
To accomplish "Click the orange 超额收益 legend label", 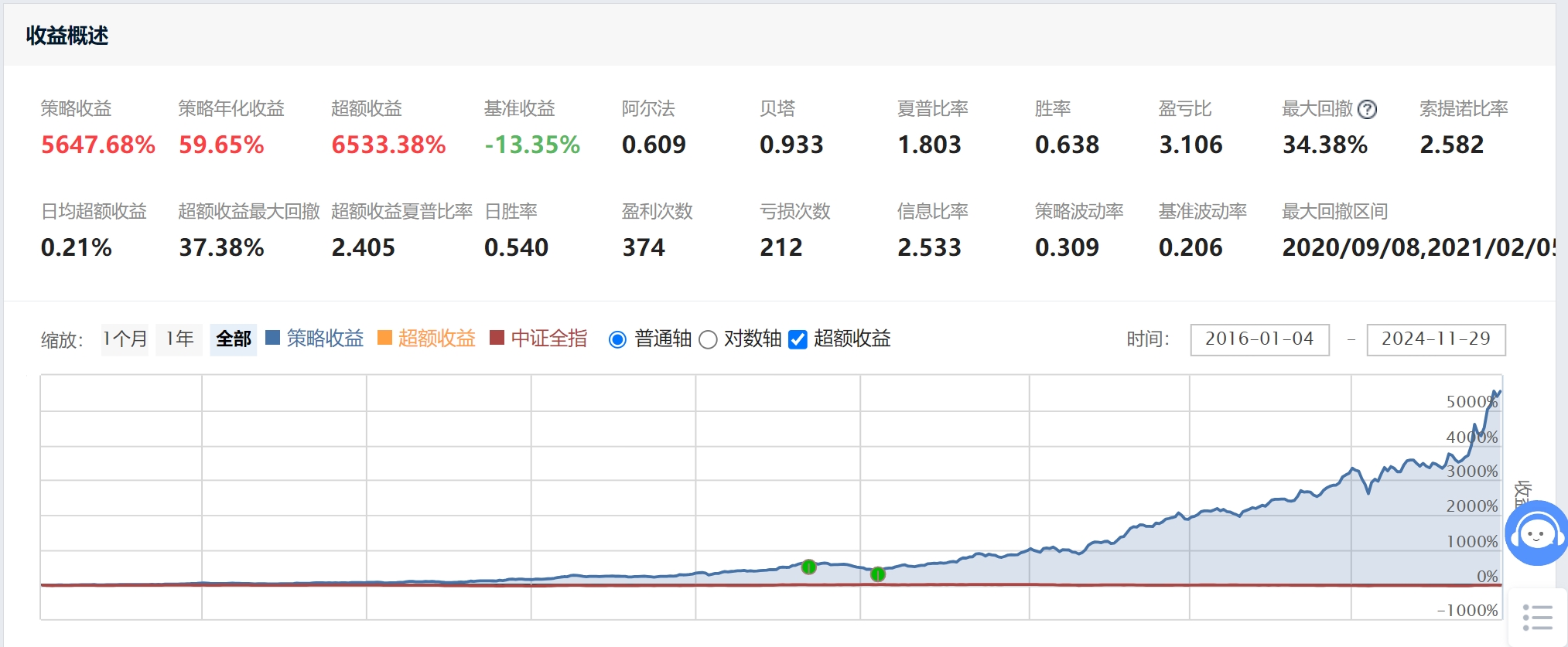I will click(x=437, y=339).
